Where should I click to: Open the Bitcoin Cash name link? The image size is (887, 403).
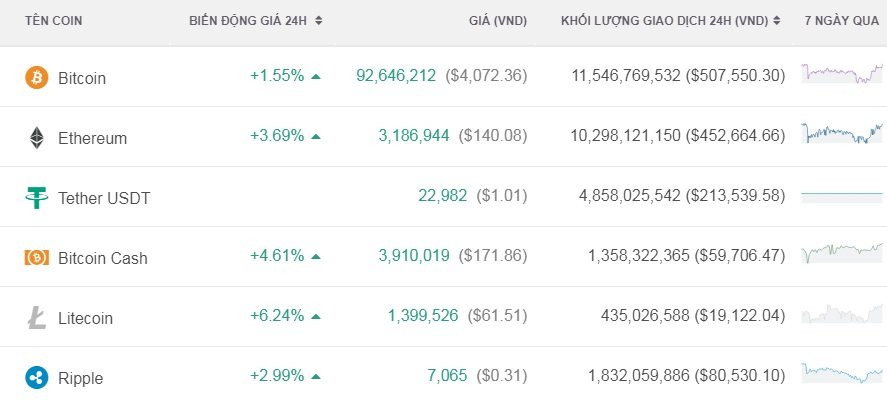102,258
